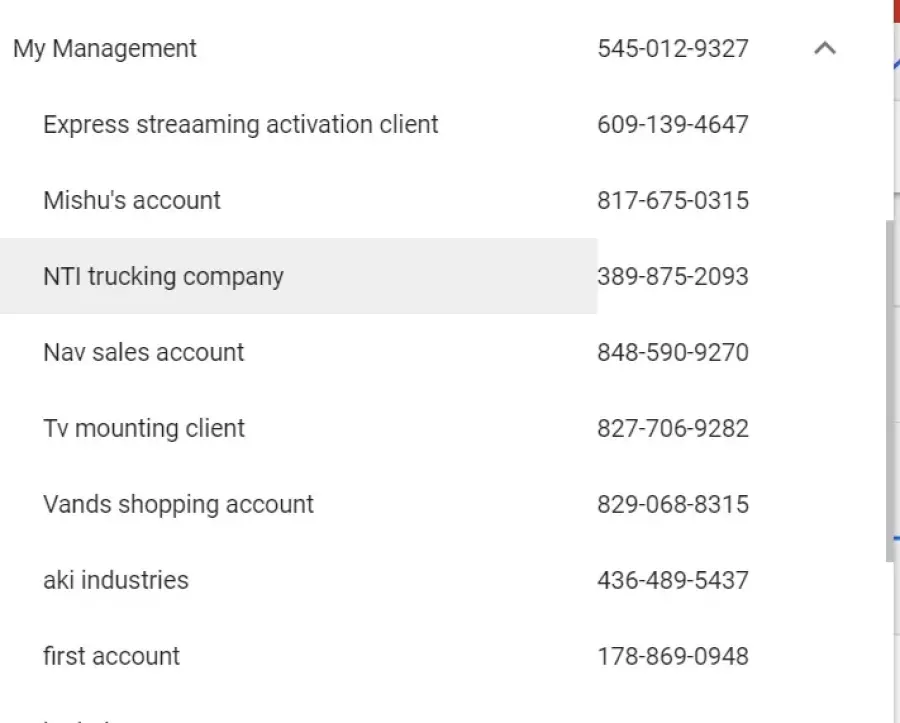Select the My Management manager account
900x723 pixels.
(x=105, y=48)
